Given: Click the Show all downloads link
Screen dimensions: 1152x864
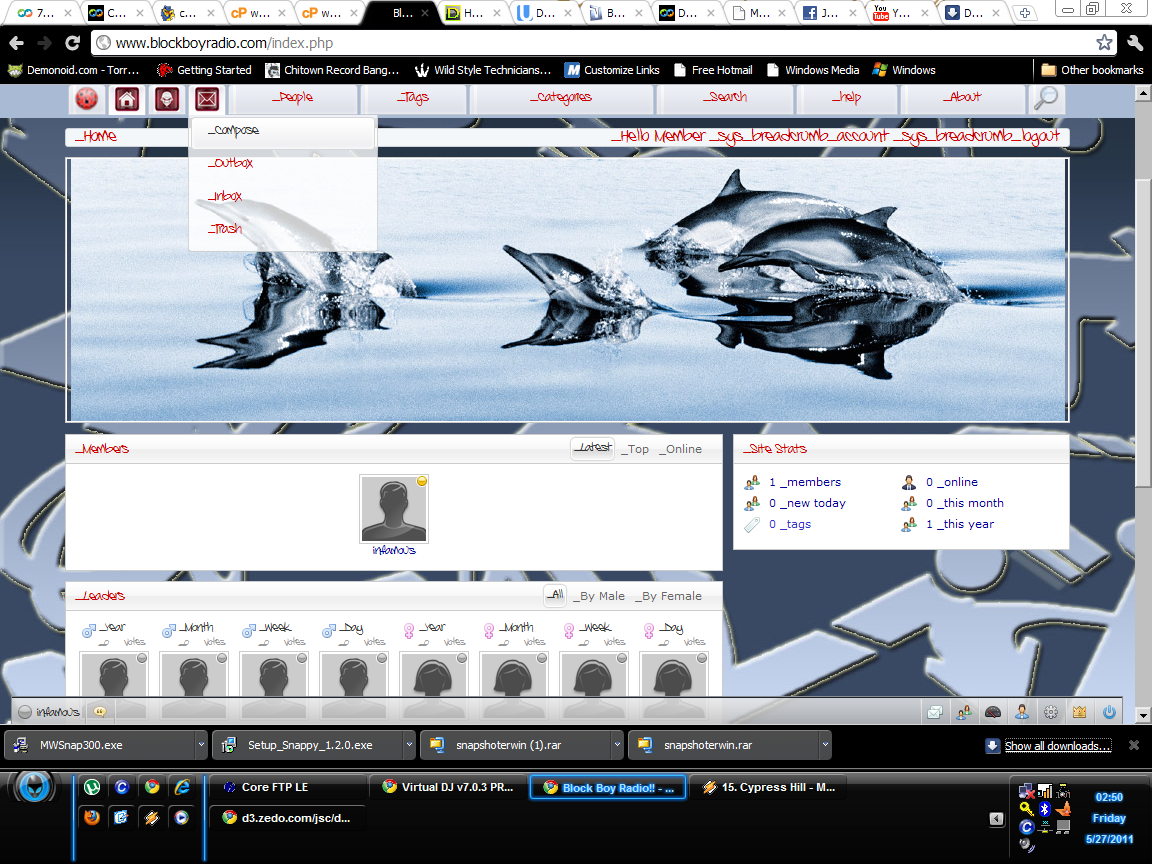Looking at the screenshot, I should point(1056,746).
